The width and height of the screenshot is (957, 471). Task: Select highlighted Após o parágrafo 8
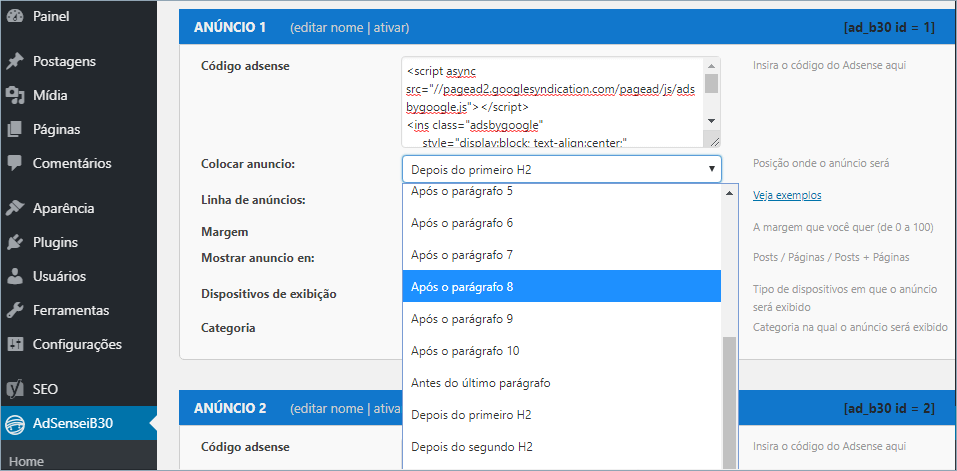[562, 287]
